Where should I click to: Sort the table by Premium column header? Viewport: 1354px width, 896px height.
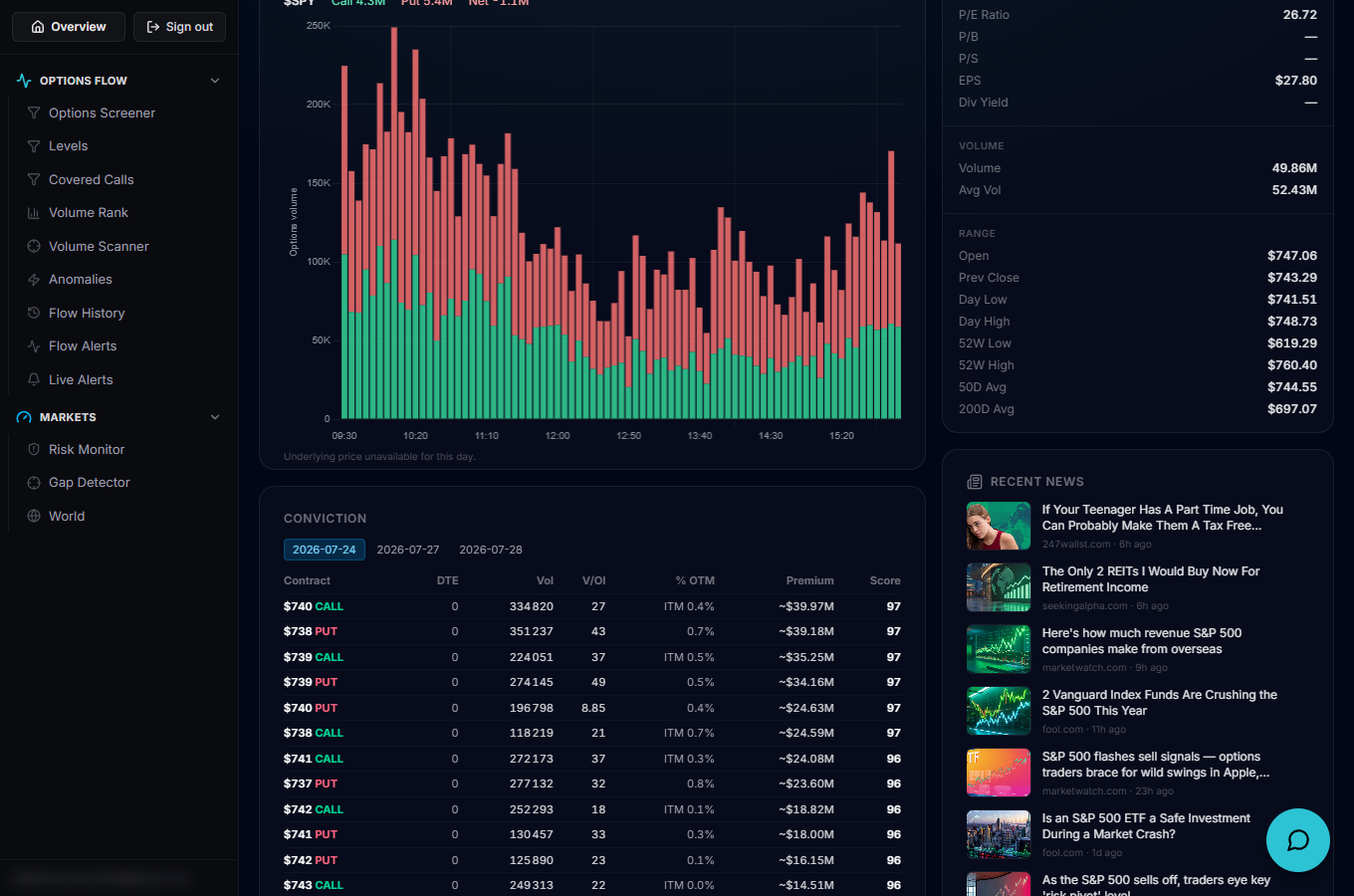point(809,581)
